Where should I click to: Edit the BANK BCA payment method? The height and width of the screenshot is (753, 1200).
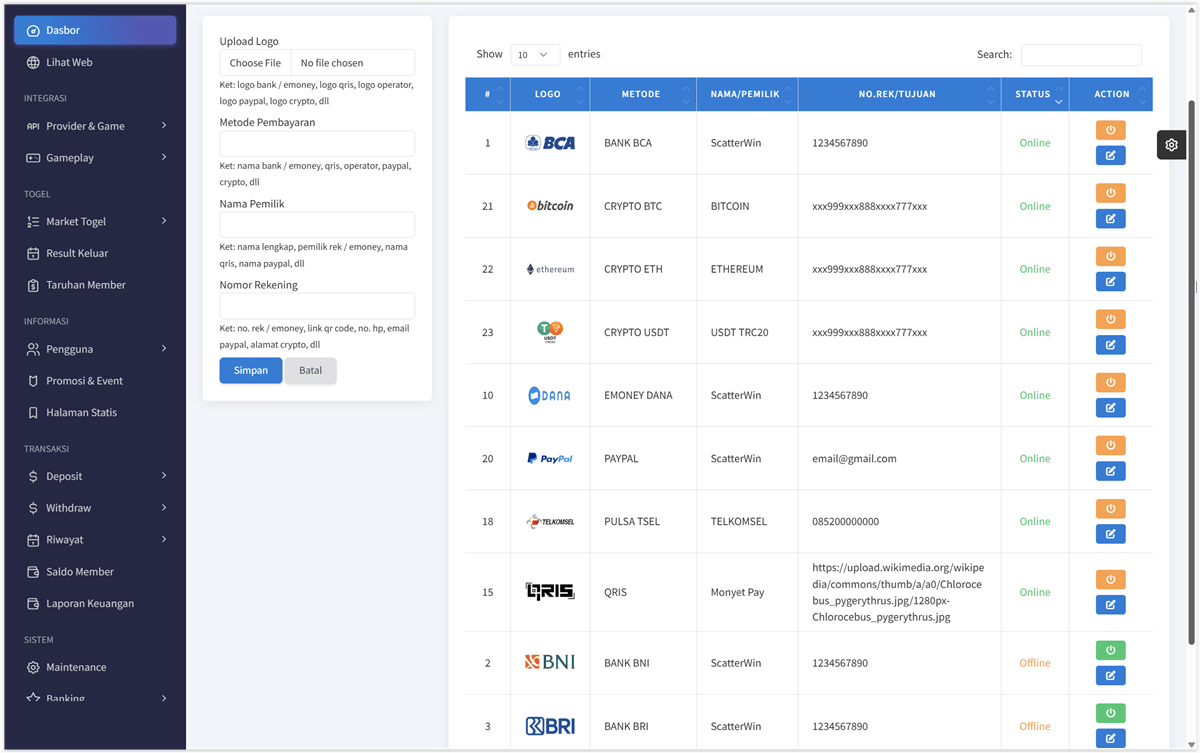coord(1110,155)
